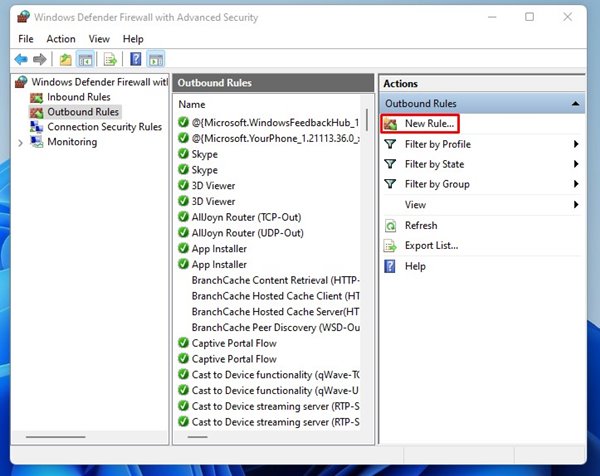Screen dimensions: 600x476
Task: Click the firewall root node icon in tree
Action: [21, 82]
